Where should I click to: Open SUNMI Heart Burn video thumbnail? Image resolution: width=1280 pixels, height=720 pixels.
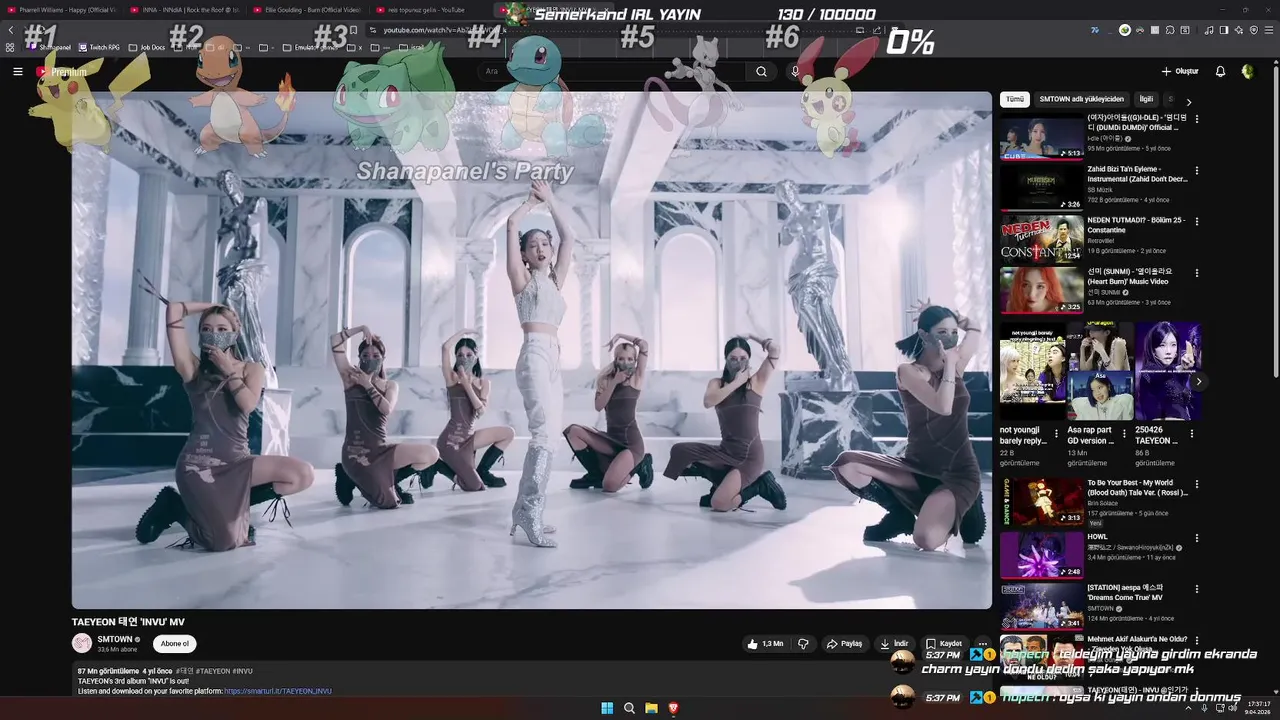(x=1041, y=290)
